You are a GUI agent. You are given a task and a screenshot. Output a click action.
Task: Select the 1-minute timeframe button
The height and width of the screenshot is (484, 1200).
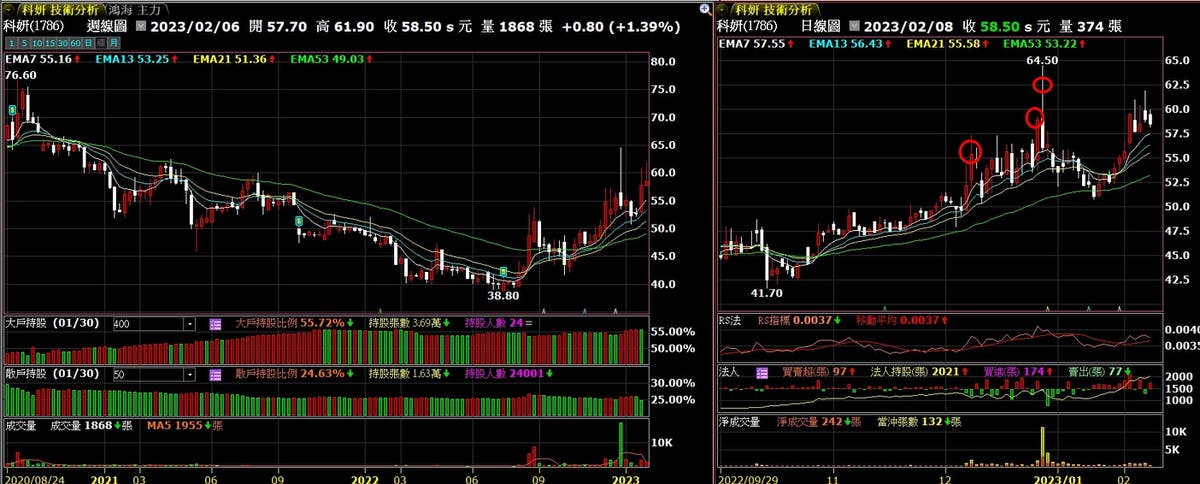click(x=11, y=43)
